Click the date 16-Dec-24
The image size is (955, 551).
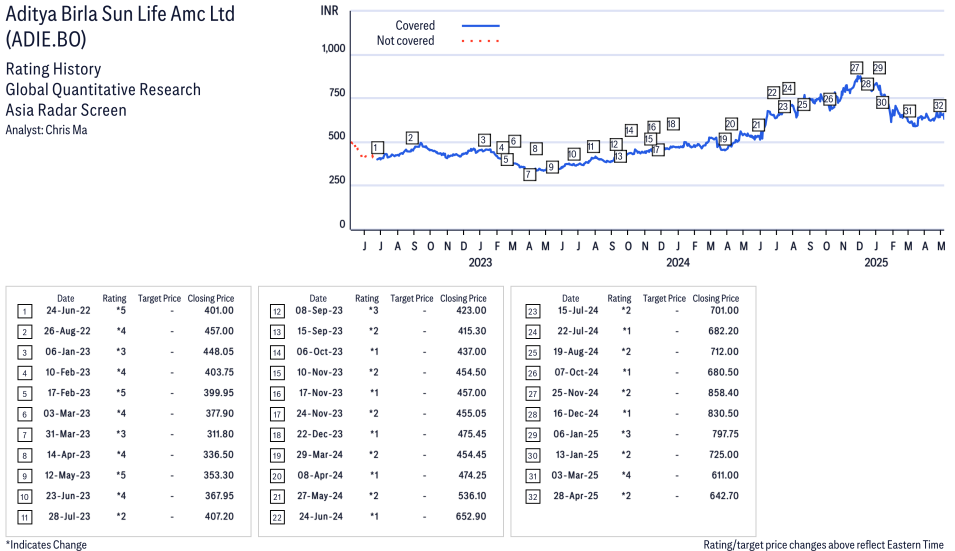point(576,413)
